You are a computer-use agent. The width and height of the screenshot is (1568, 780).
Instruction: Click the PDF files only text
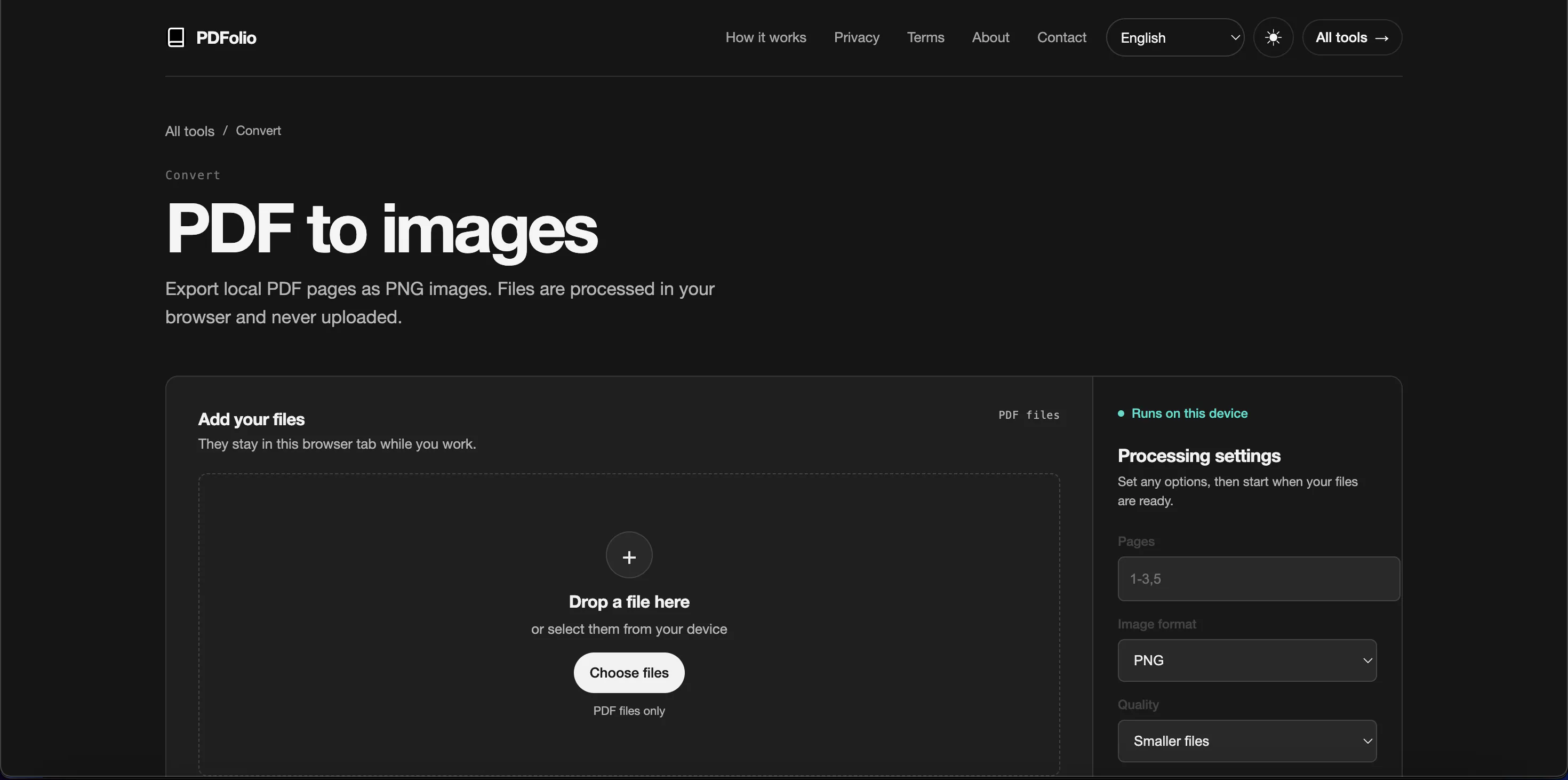coord(629,711)
